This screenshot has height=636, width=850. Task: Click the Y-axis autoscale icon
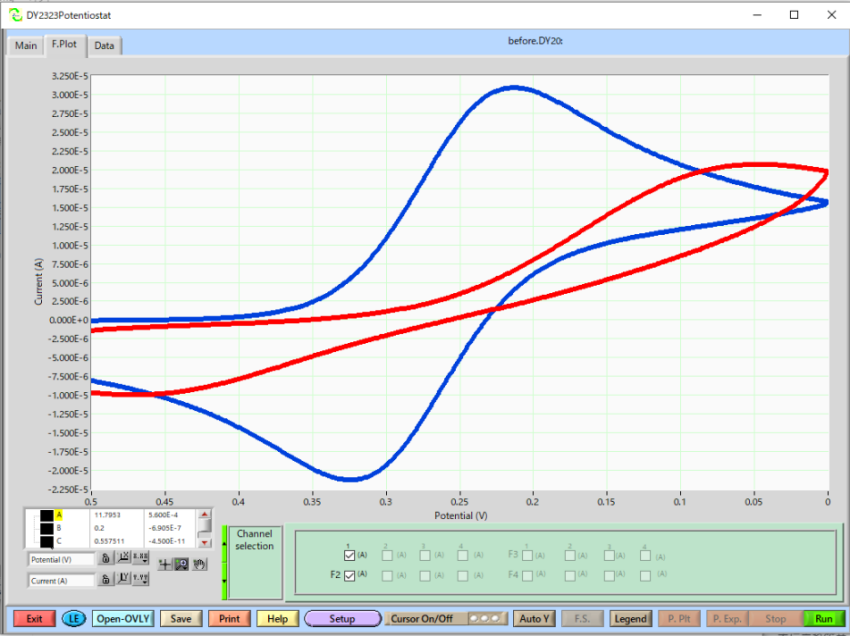(122, 580)
